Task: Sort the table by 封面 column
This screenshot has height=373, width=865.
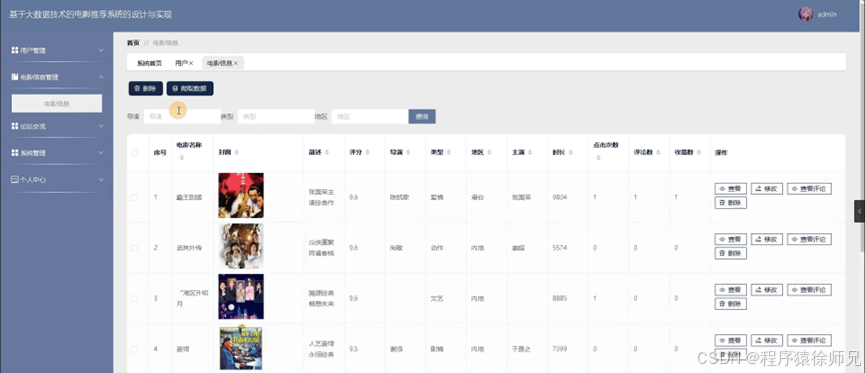Action: [236, 152]
